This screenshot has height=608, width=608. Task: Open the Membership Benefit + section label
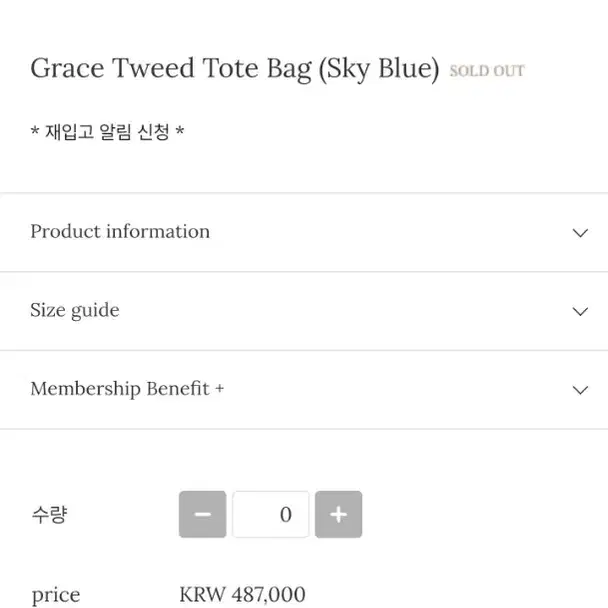pyautogui.click(x=127, y=389)
